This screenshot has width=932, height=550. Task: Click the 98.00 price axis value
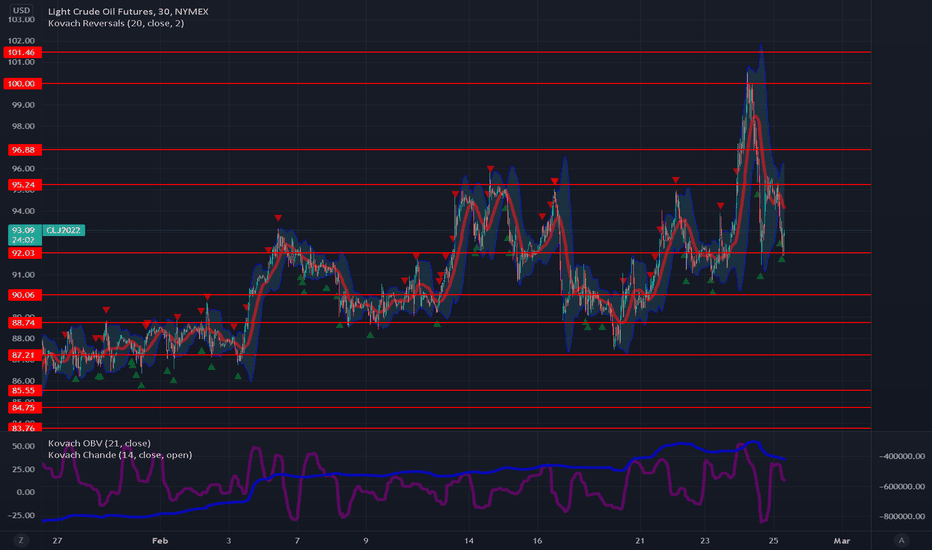click(x=23, y=126)
